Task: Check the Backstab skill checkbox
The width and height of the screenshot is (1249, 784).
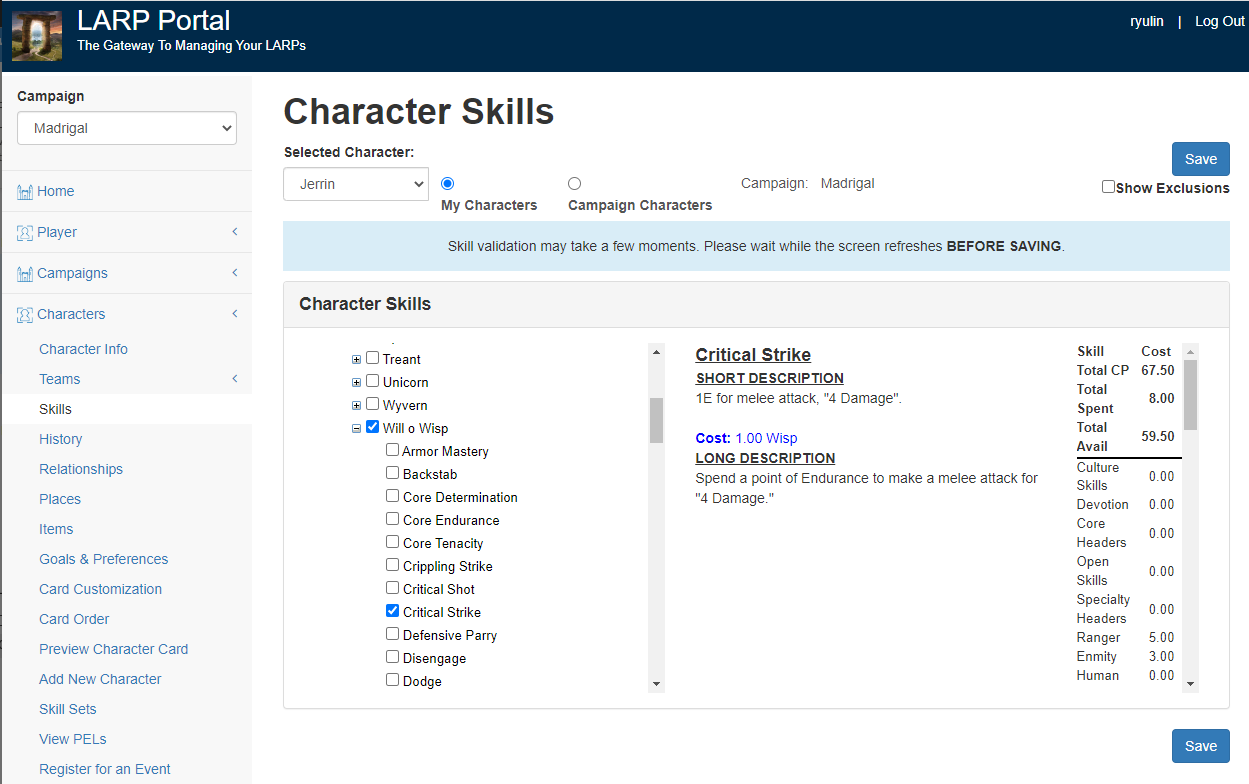Action: pyautogui.click(x=393, y=473)
